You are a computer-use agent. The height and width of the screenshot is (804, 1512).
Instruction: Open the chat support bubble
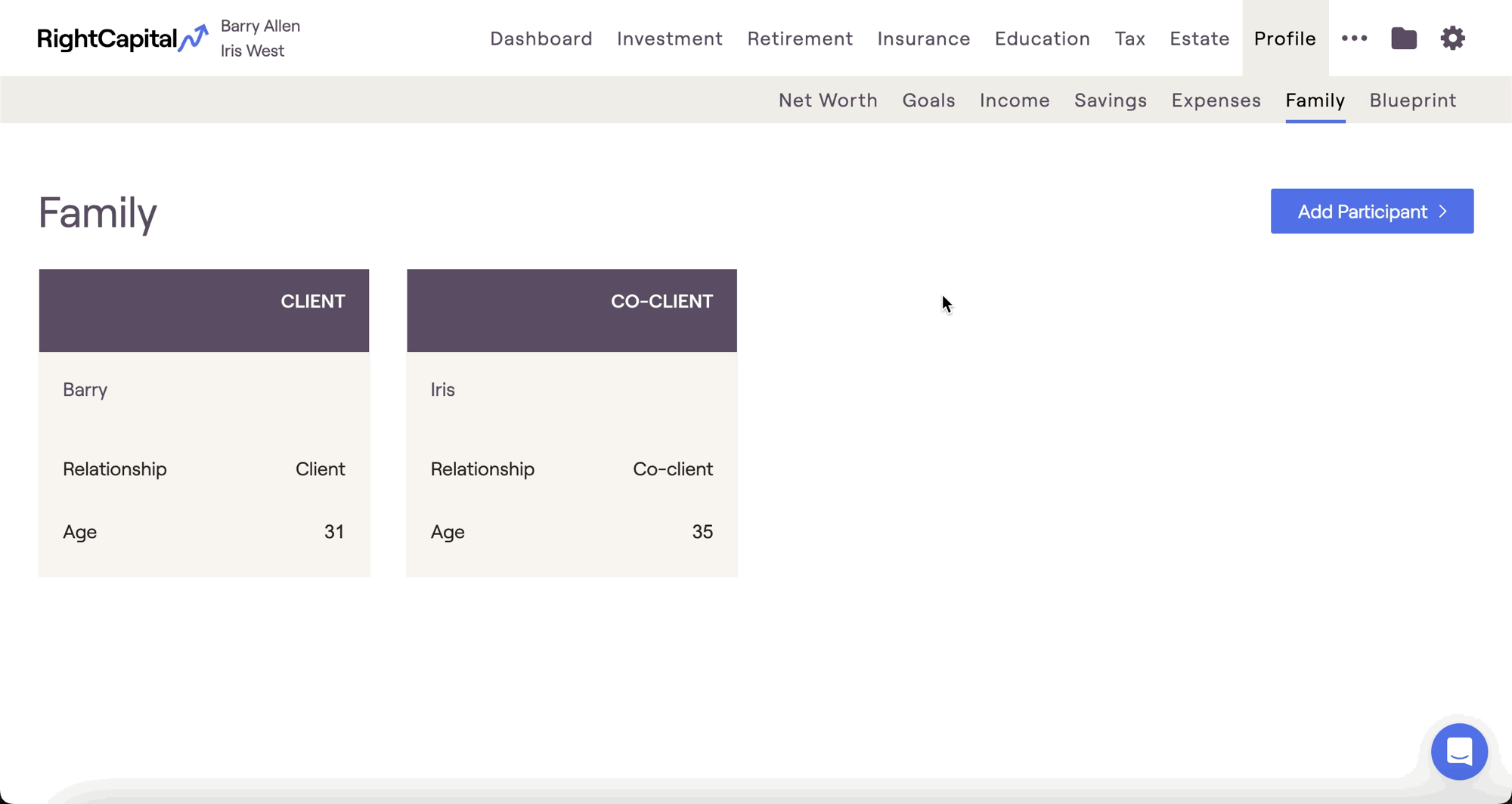tap(1458, 751)
